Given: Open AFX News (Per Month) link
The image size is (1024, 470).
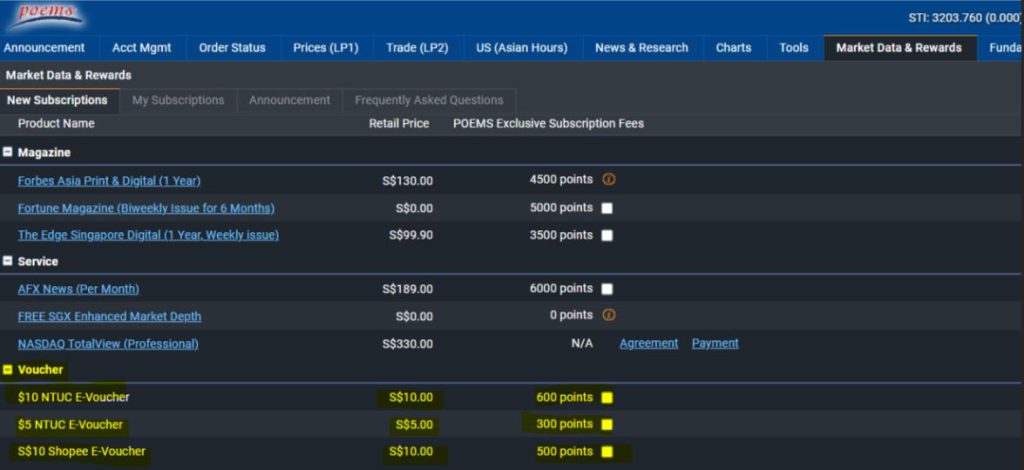Looking at the screenshot, I should [x=78, y=289].
